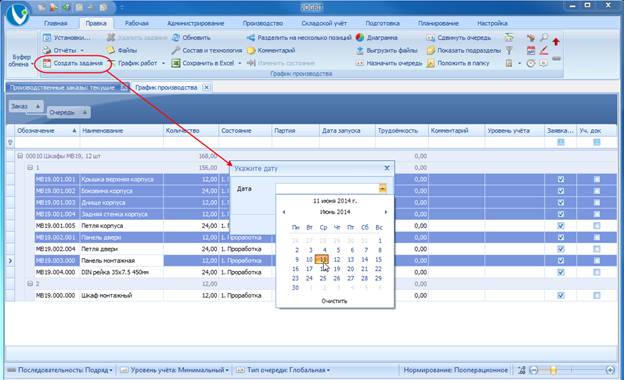This screenshot has width=624, height=380.
Task: Click the zoom-in plus icon in status bar
Action: pyautogui.click(x=610, y=370)
